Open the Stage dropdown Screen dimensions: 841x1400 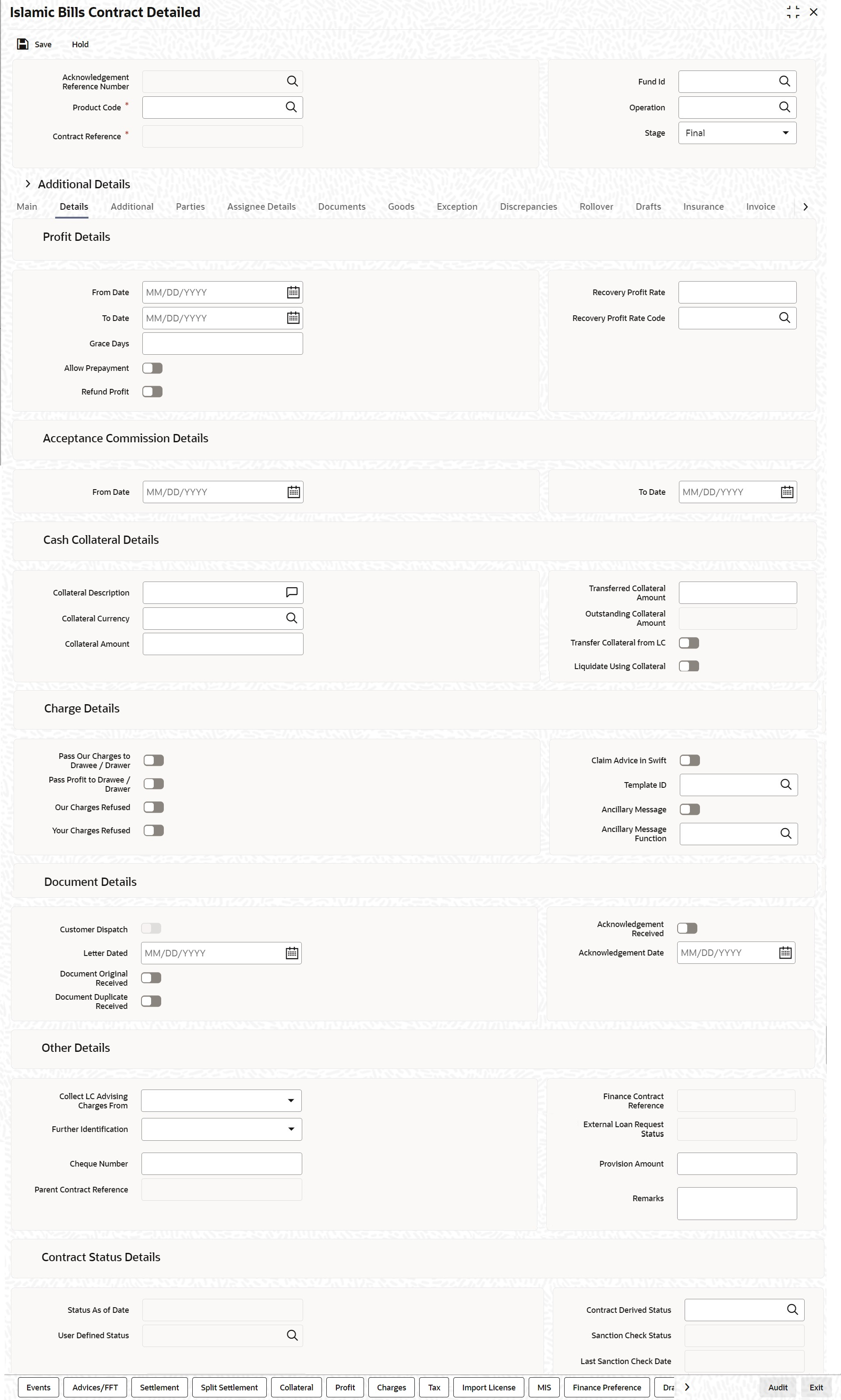(737, 133)
